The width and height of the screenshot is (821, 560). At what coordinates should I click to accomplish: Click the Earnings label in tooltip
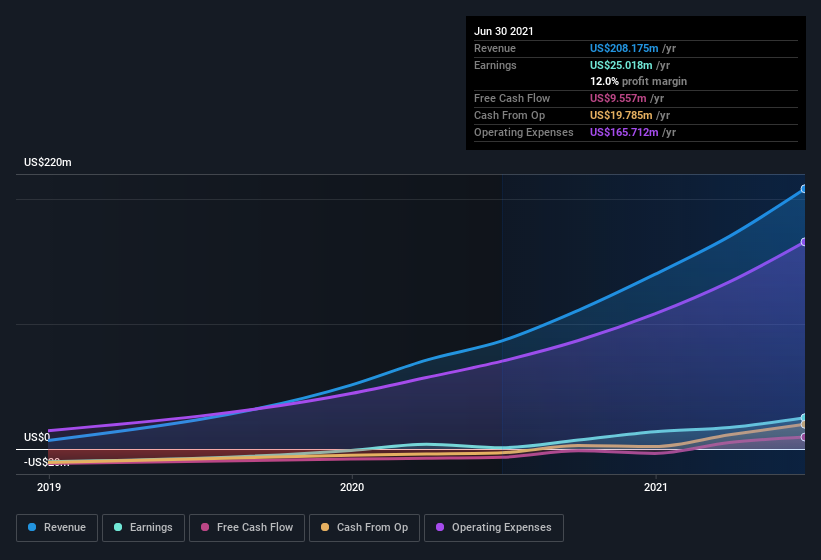pos(495,65)
